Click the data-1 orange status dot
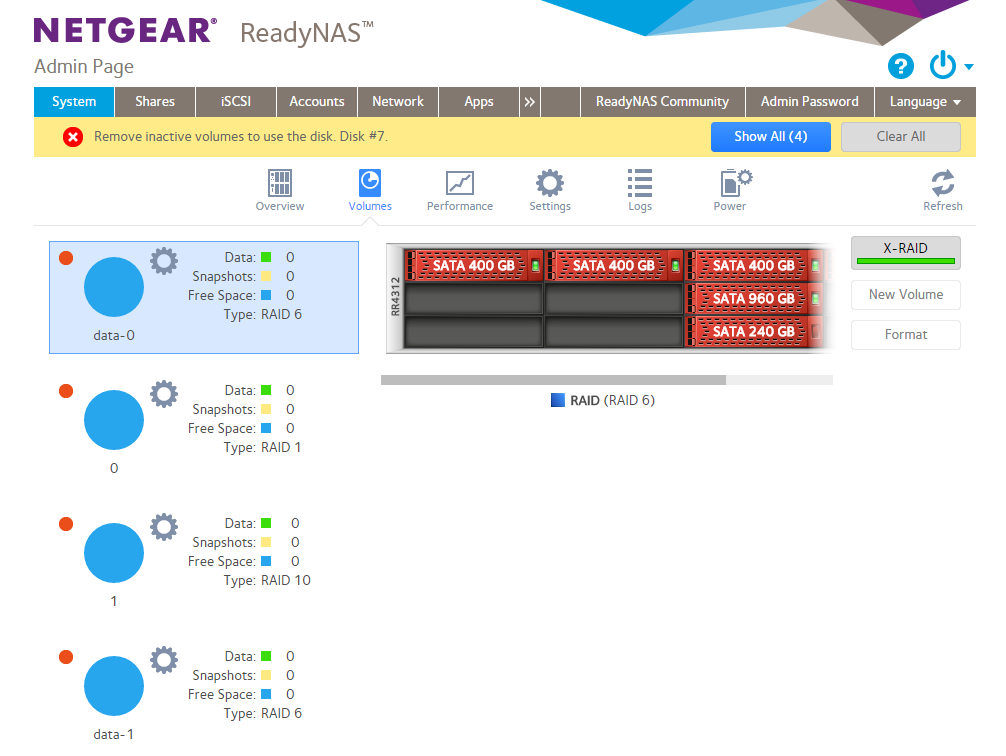Viewport: 1006px width, 756px height. coord(66,657)
